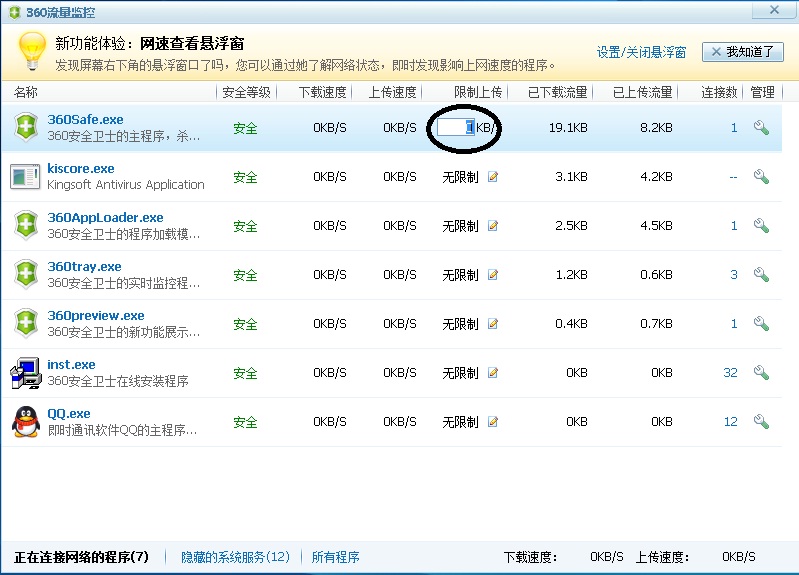
Task: Click the light bulb tip icon
Action: click(32, 50)
